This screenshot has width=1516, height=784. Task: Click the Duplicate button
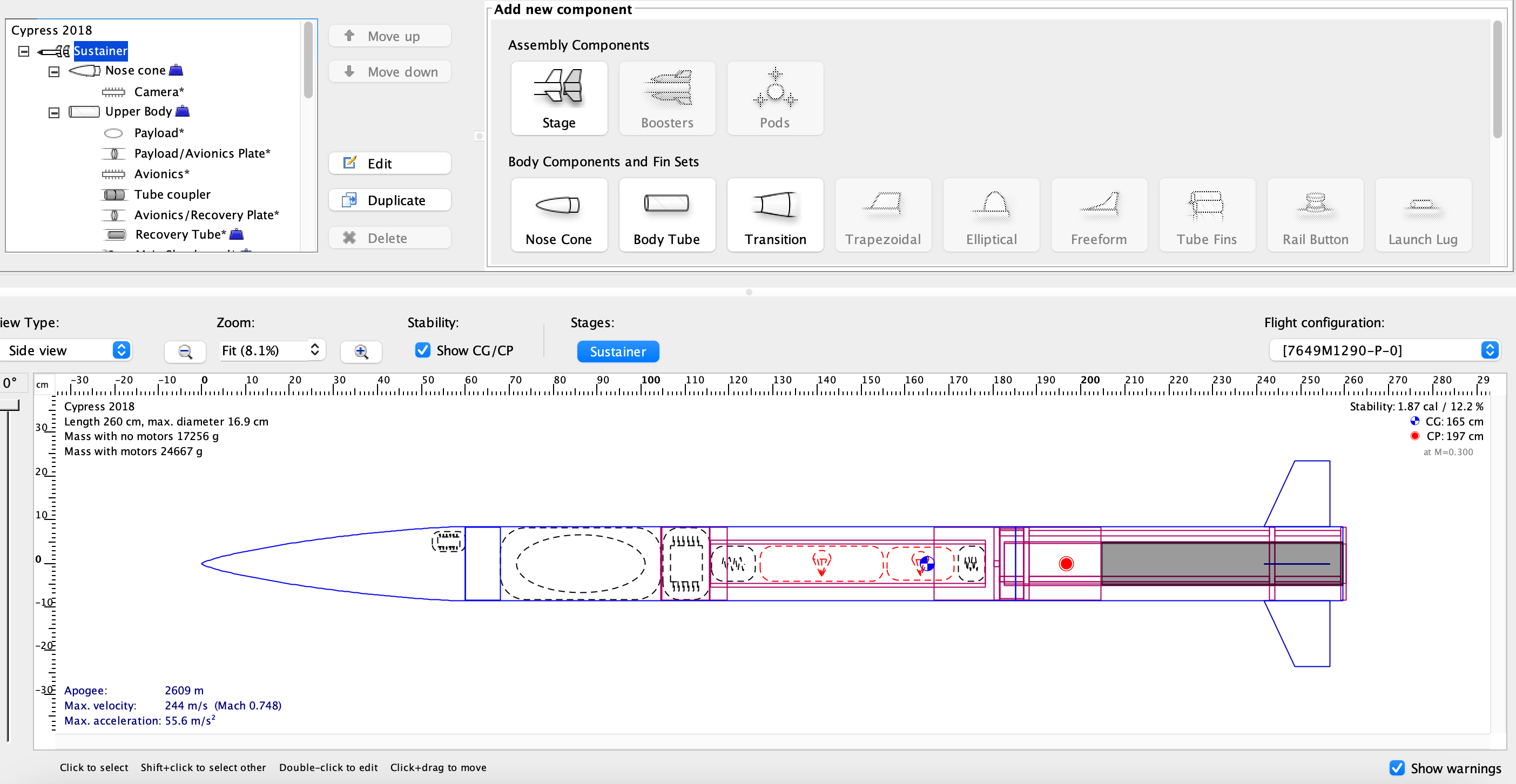pos(389,200)
